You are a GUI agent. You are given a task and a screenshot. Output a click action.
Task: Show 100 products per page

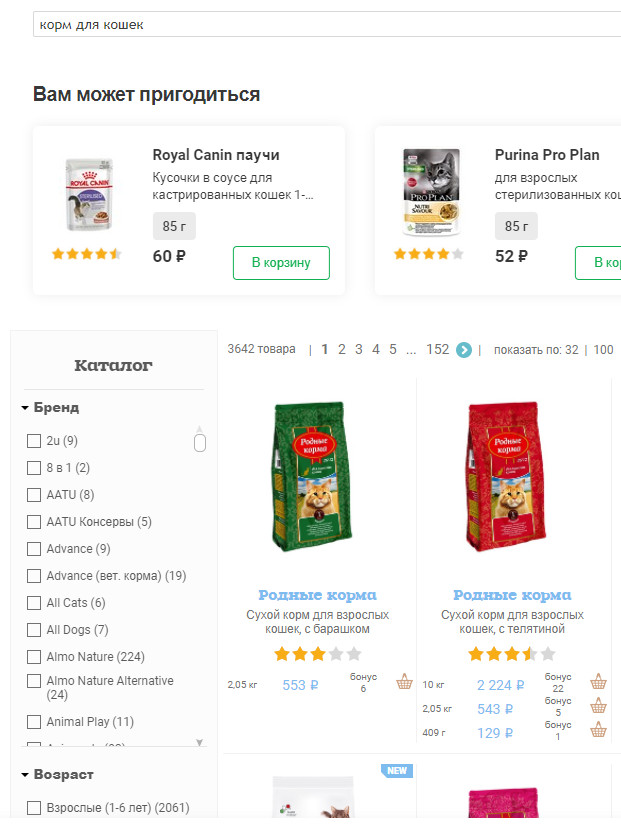click(x=604, y=350)
